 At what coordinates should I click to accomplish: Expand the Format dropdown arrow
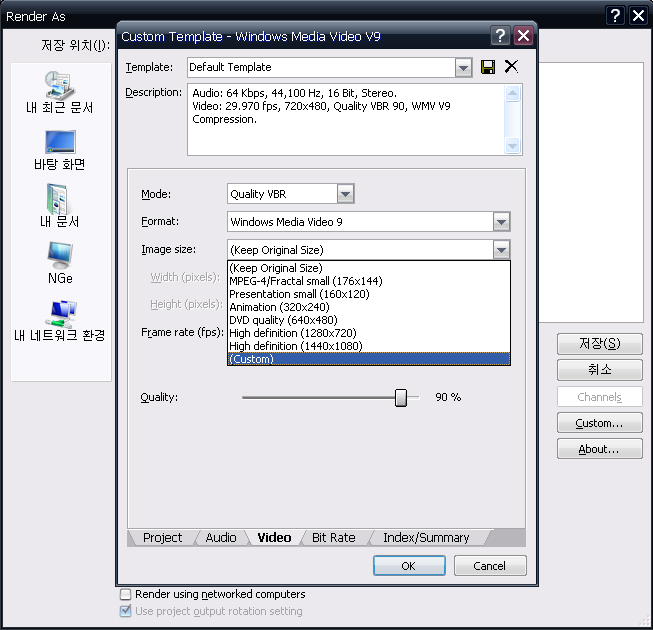501,222
